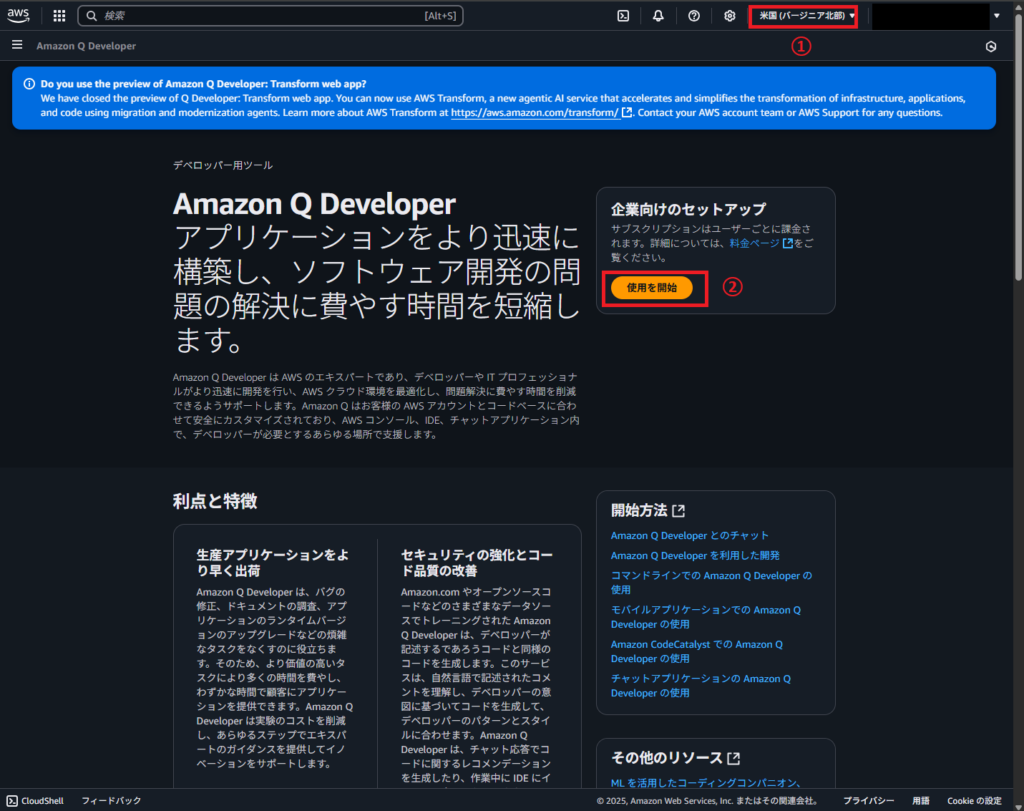Click the redacted account name box
The width and height of the screenshot is (1024, 811).
coord(931,16)
